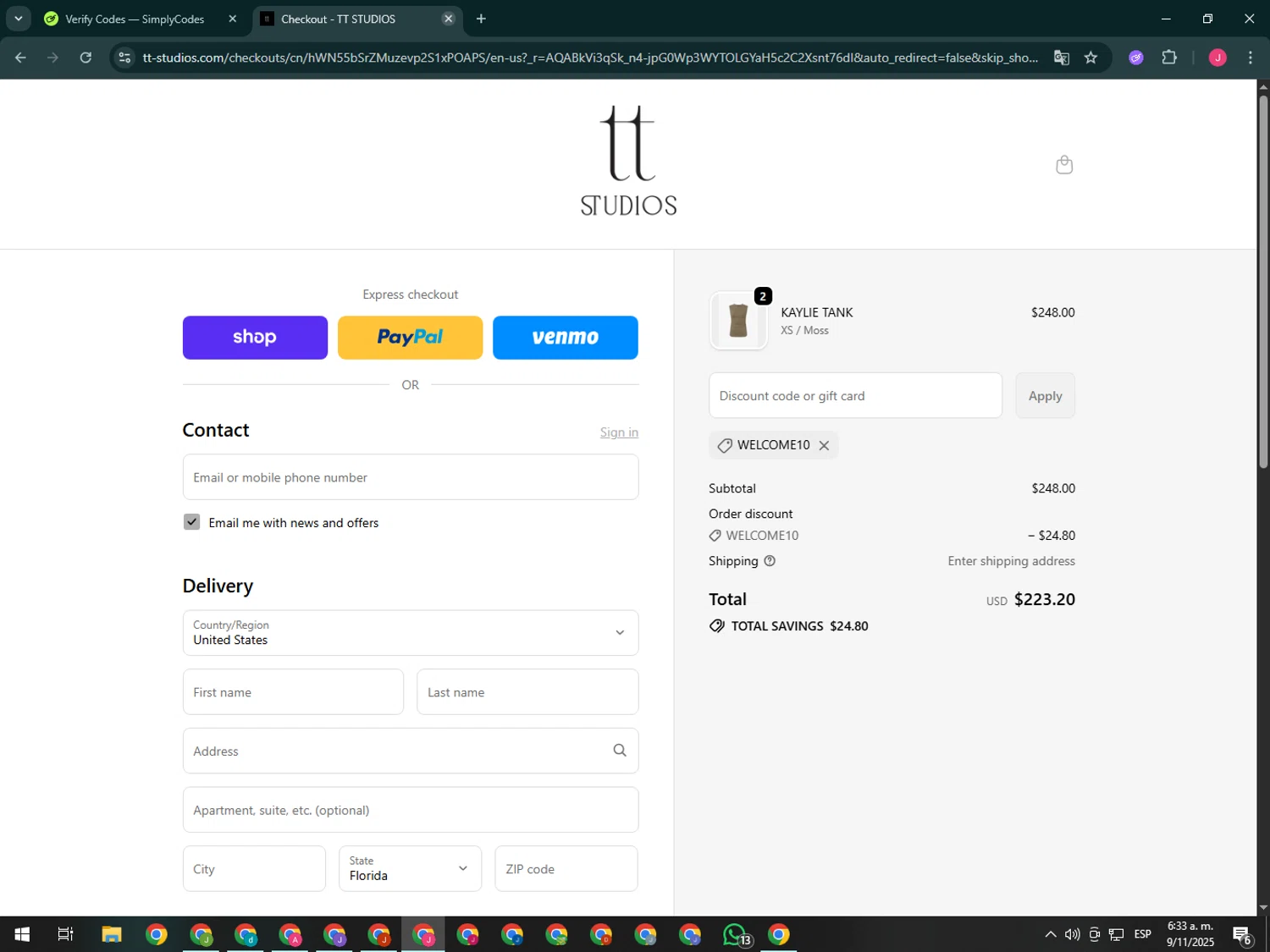
Task: Open the Extensions puzzle icon
Action: tap(1169, 58)
